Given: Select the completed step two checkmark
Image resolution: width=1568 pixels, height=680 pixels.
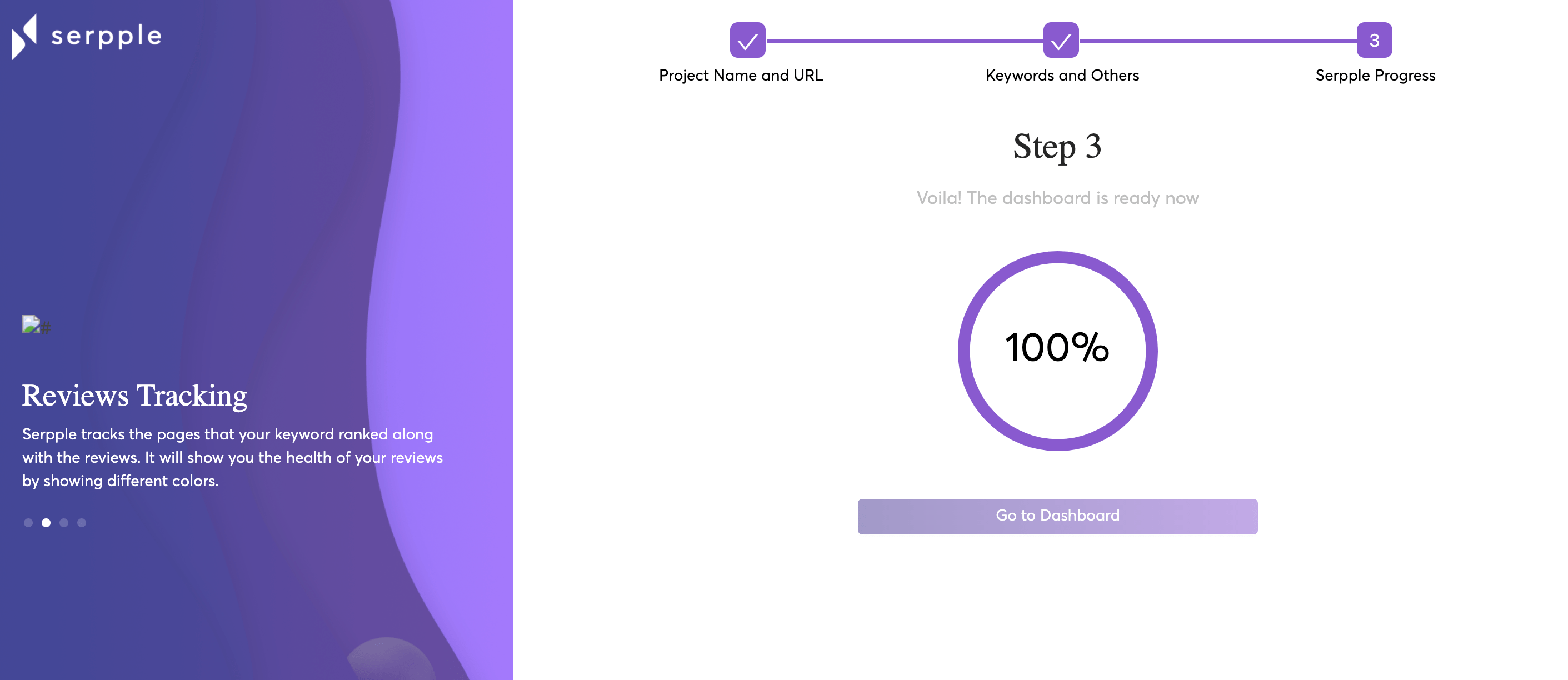Looking at the screenshot, I should (x=1061, y=40).
